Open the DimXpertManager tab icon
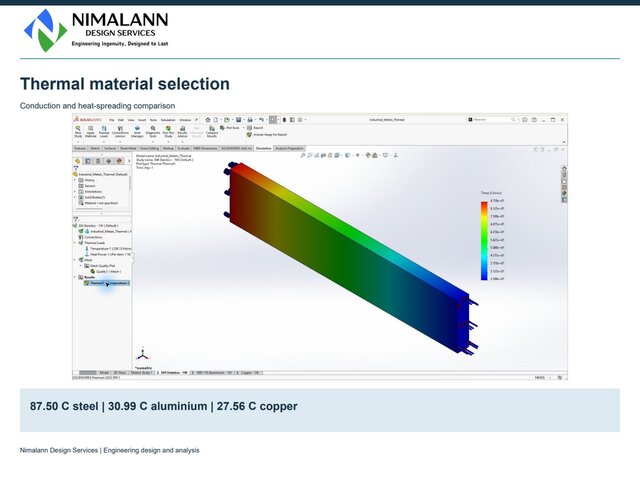640x480 pixels. tap(109, 161)
